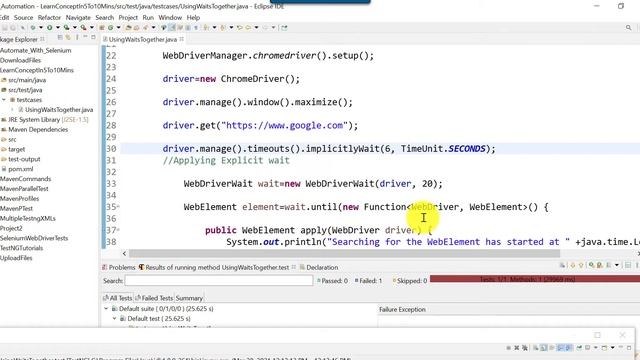Viewport: 640px width, 360px height.
Task: Click the TestNG icon on the Results tab
Action: click(141, 267)
